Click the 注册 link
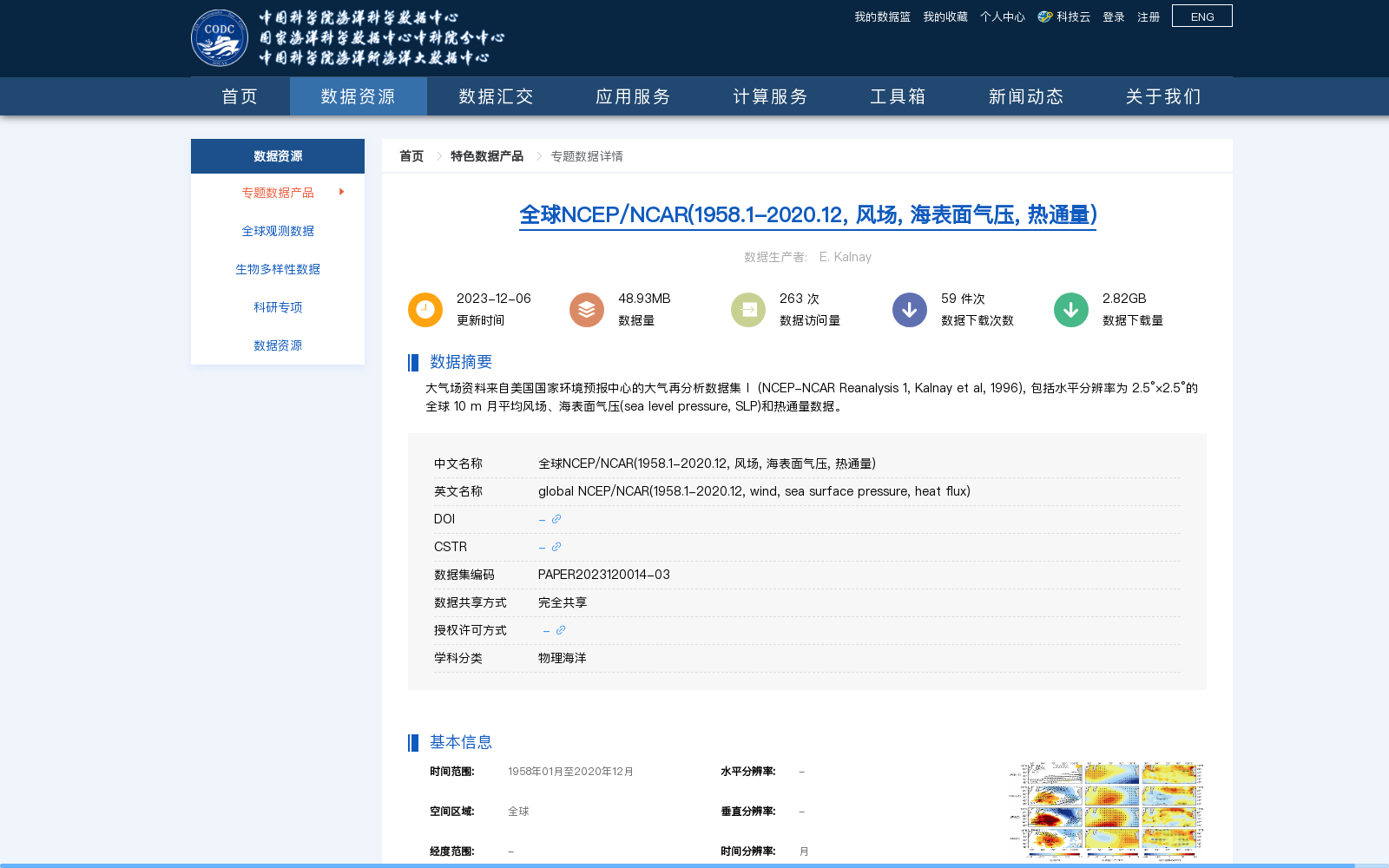The width and height of the screenshot is (1389, 868). click(1149, 16)
